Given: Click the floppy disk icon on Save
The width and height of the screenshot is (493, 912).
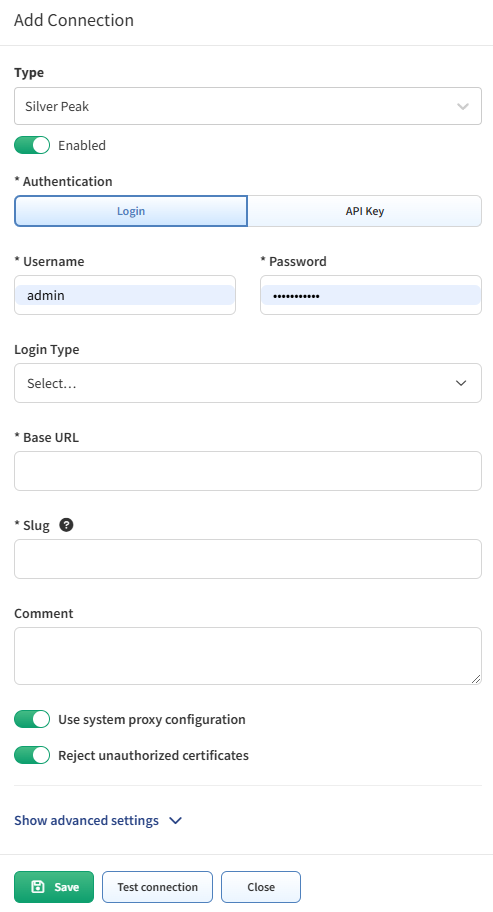Looking at the screenshot, I should coord(38,886).
